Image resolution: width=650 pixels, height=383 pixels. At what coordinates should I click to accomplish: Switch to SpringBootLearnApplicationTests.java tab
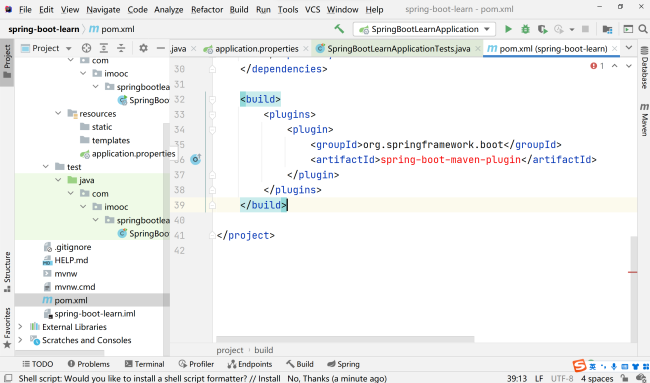point(398,48)
